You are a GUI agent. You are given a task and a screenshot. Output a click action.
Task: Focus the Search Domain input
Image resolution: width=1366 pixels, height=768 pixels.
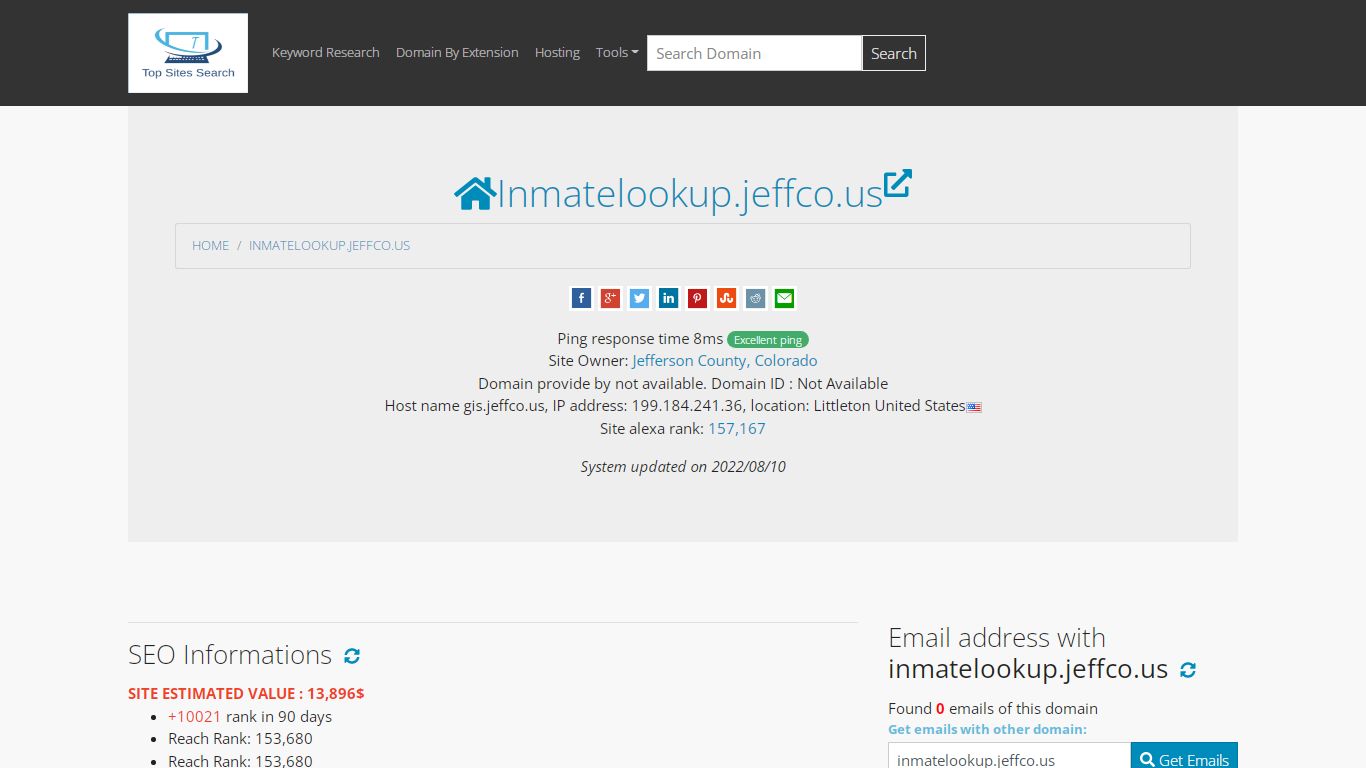click(755, 53)
